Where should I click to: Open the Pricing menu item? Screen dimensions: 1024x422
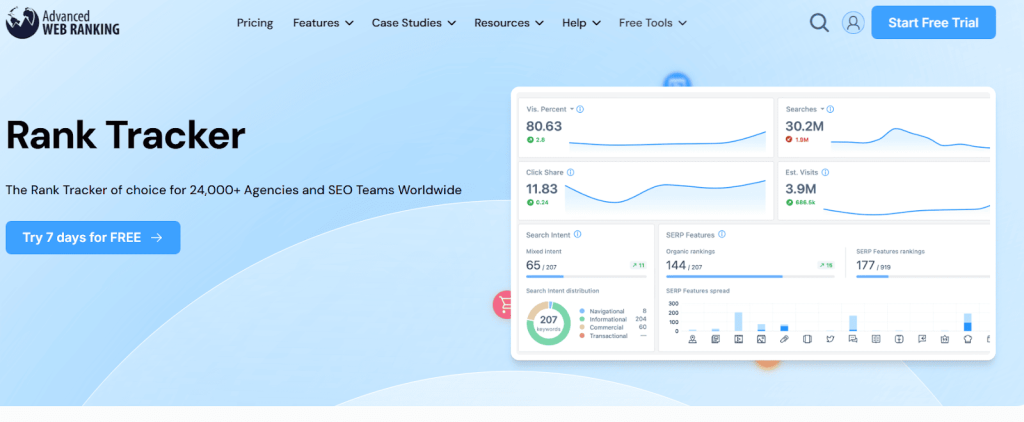[x=255, y=22]
